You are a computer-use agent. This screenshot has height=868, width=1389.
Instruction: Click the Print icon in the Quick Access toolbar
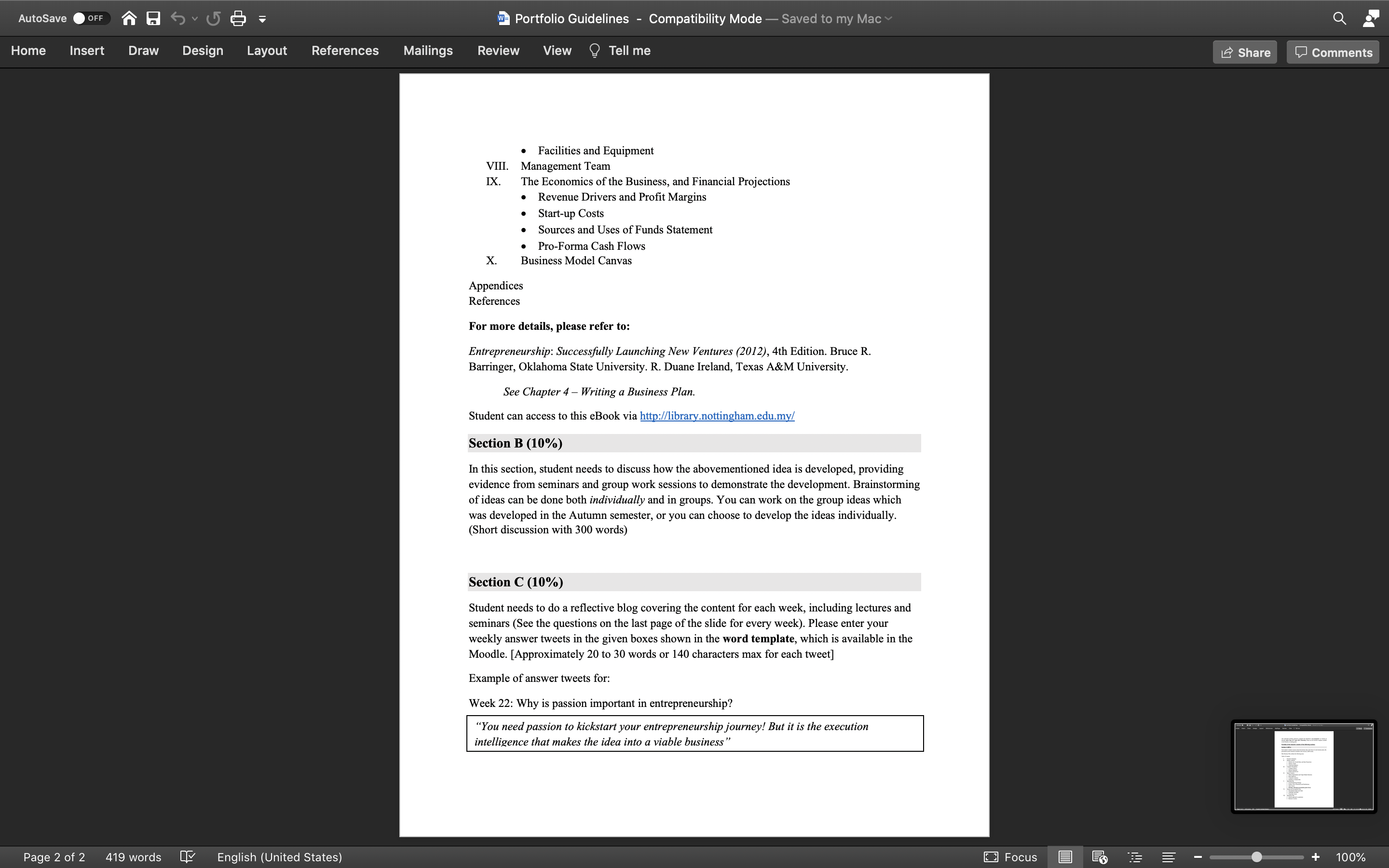pos(239,18)
